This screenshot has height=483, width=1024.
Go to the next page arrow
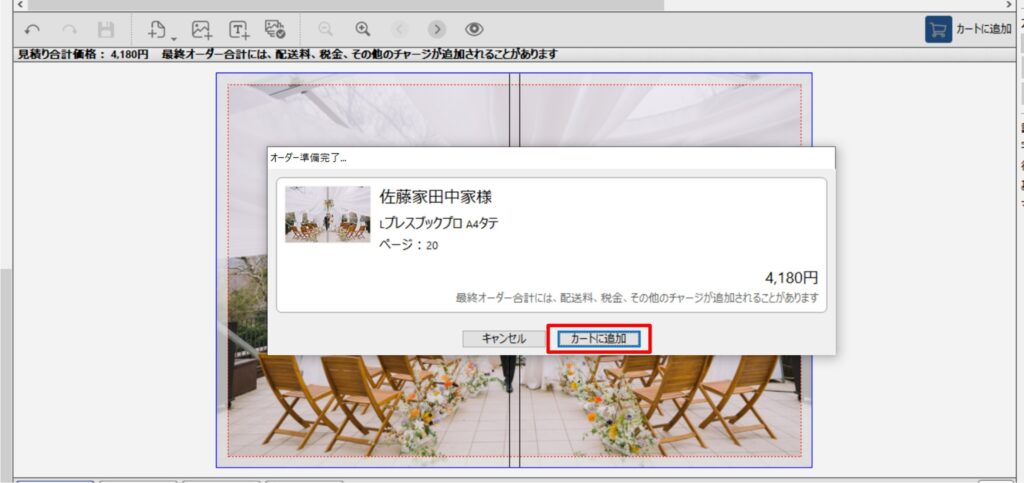click(x=437, y=30)
